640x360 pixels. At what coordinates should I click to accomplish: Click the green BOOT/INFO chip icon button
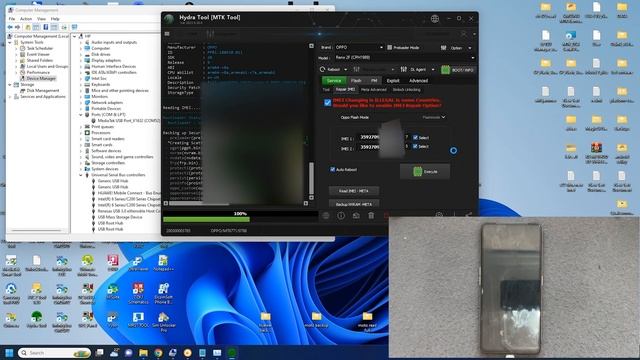(x=458, y=70)
